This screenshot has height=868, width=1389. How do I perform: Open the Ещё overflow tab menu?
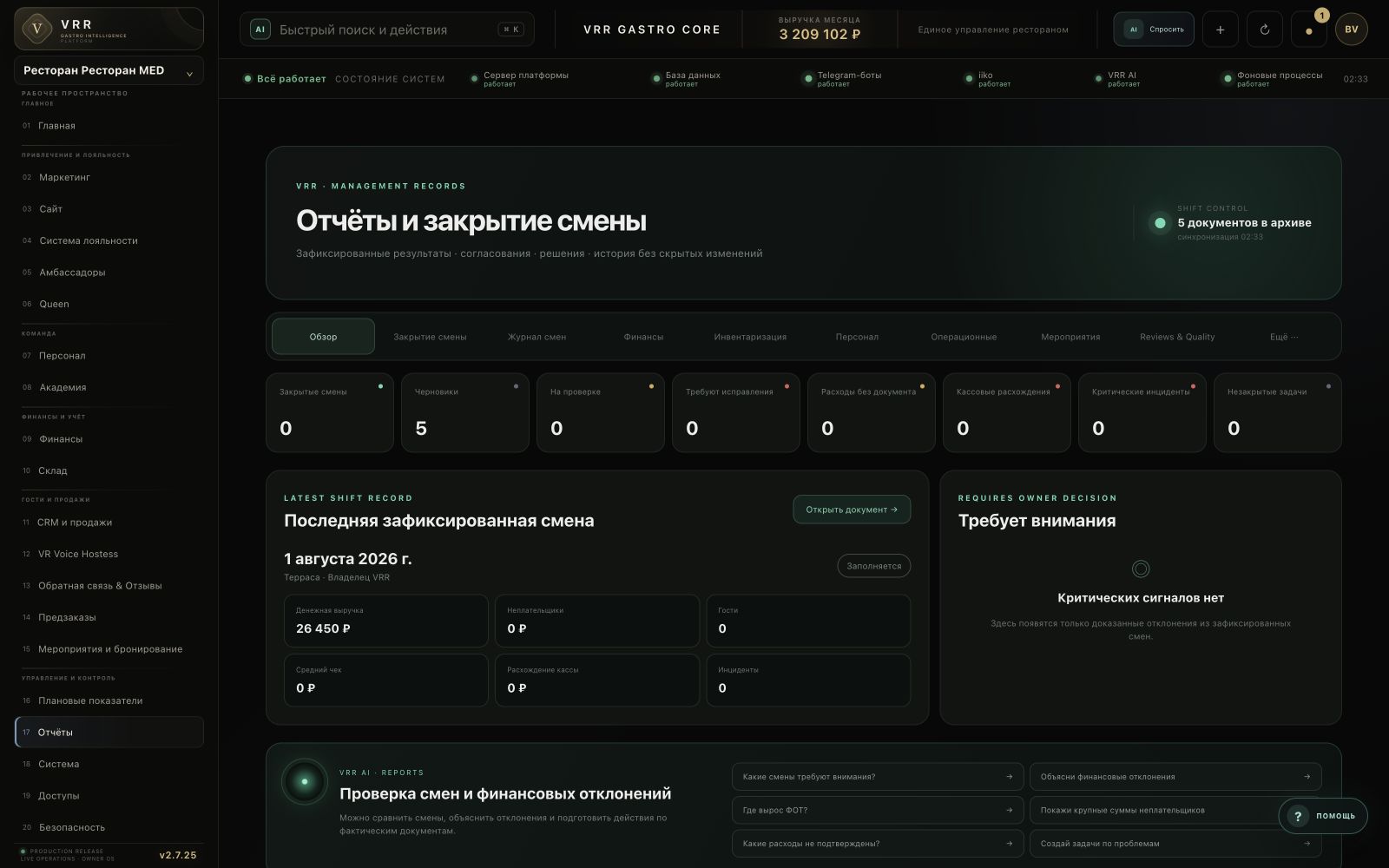tap(1284, 337)
